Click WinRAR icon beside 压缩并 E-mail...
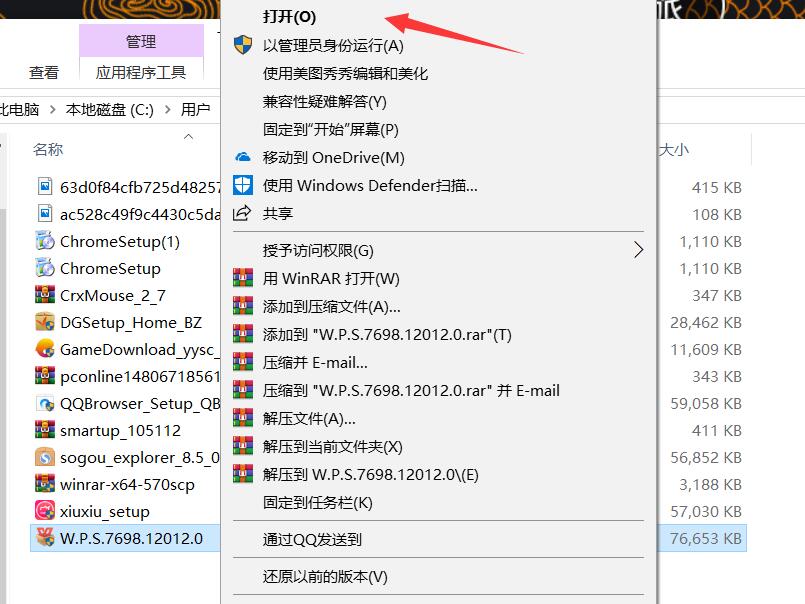The width and height of the screenshot is (805, 604). [x=243, y=362]
